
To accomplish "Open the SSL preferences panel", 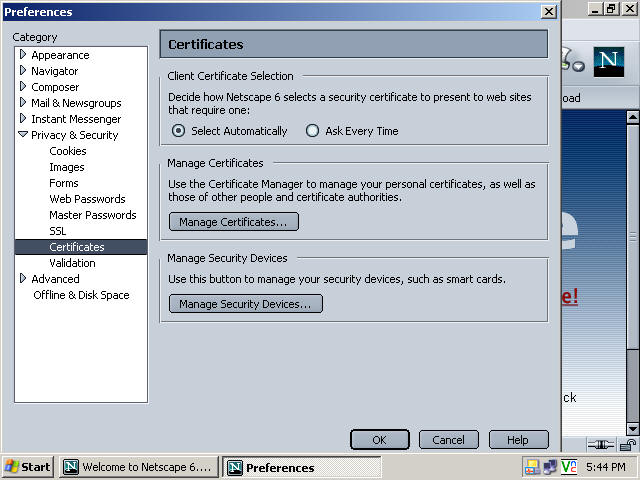I will (58, 231).
